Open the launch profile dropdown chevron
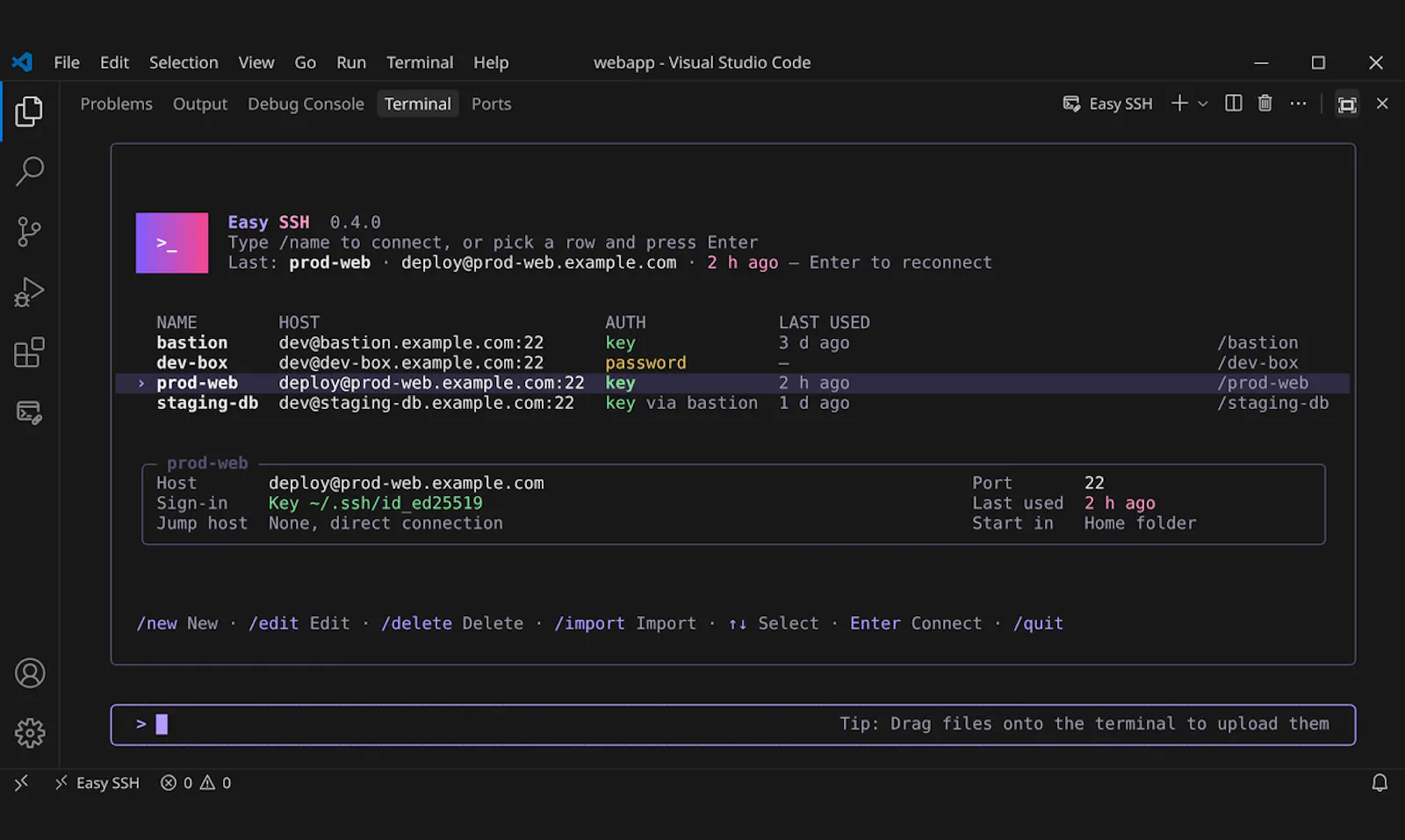Viewport: 1405px width, 840px height. coord(1203,104)
